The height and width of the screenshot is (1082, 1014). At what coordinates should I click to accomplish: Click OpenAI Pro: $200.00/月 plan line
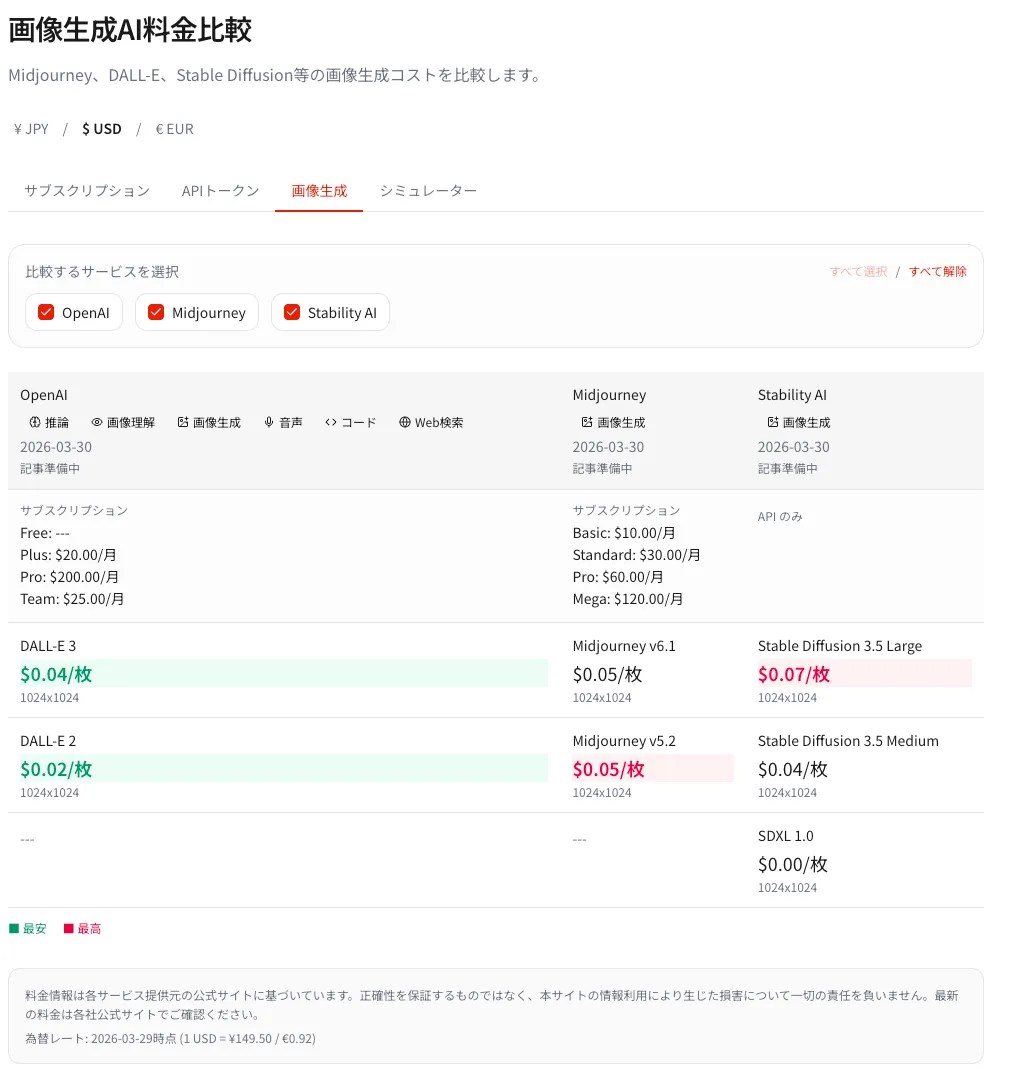coord(70,578)
